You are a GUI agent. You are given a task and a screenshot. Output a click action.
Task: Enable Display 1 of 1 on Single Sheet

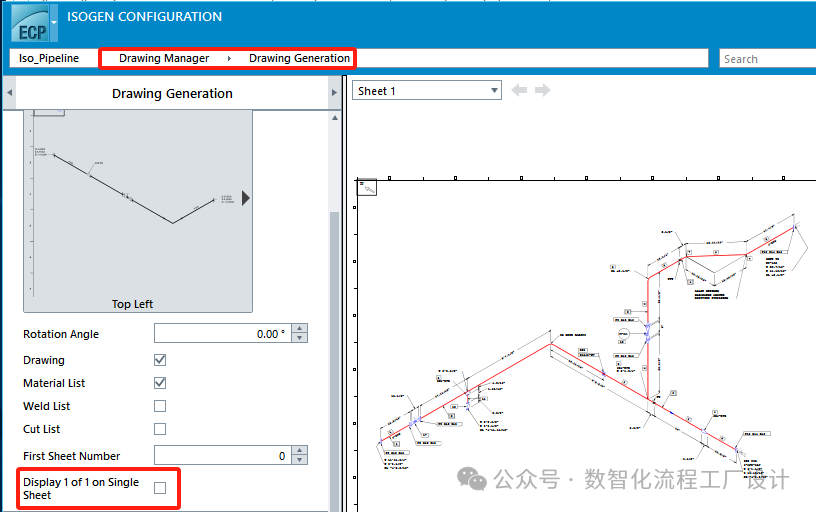point(160,488)
